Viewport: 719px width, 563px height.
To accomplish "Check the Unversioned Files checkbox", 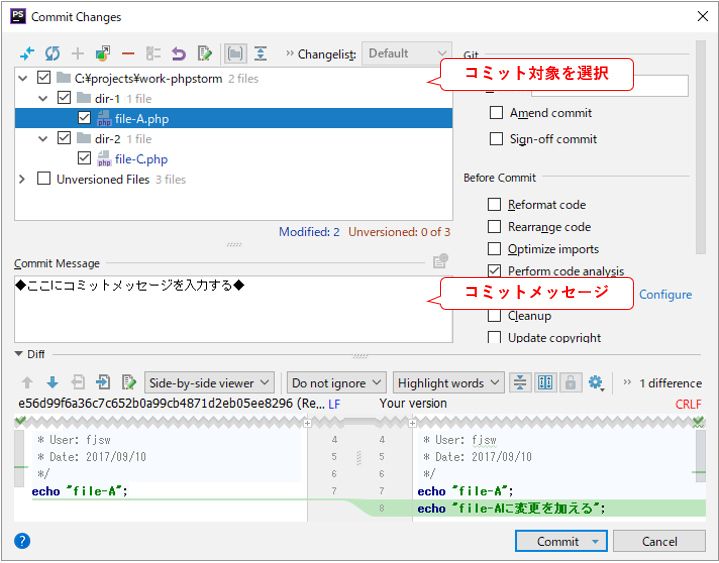I will (44, 178).
